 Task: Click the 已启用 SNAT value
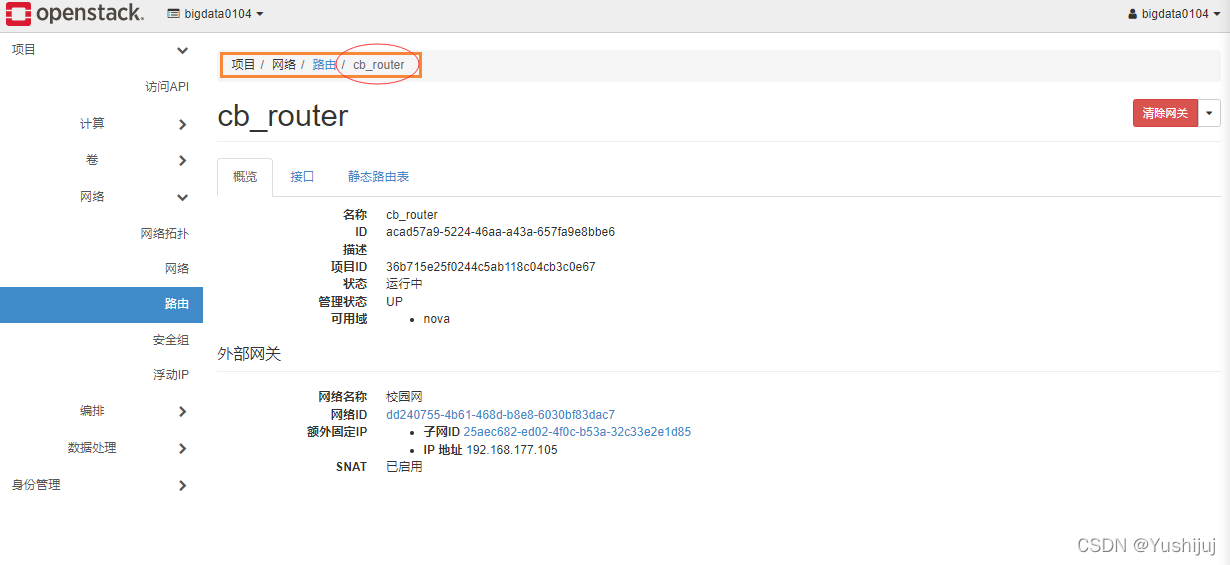tap(404, 467)
